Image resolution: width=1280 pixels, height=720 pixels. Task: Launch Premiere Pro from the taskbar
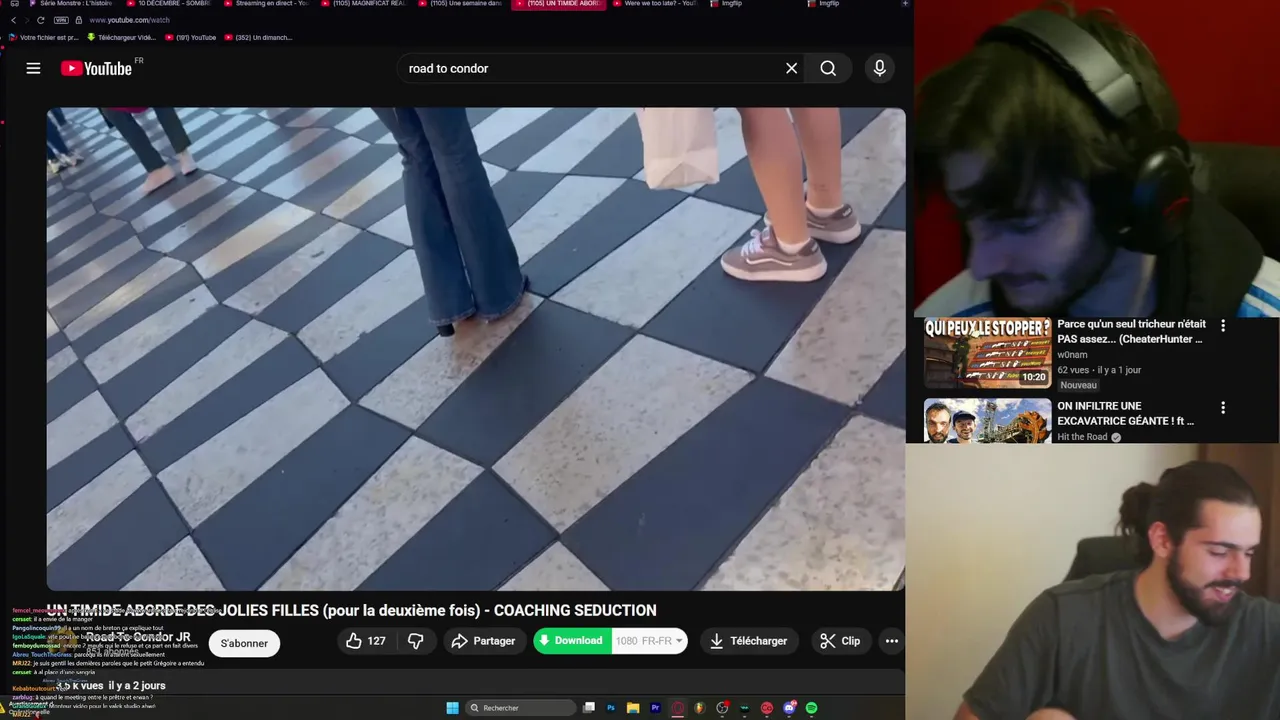coord(655,708)
